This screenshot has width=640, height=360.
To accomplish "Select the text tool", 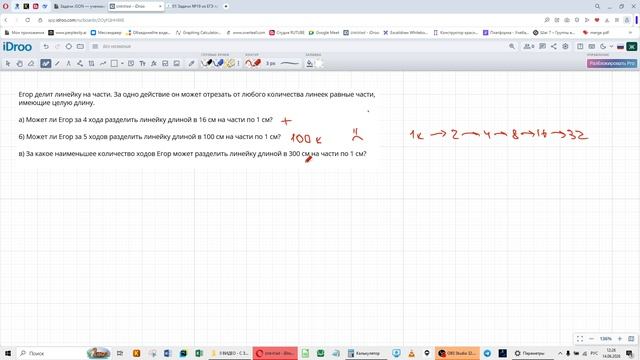I will (142, 63).
